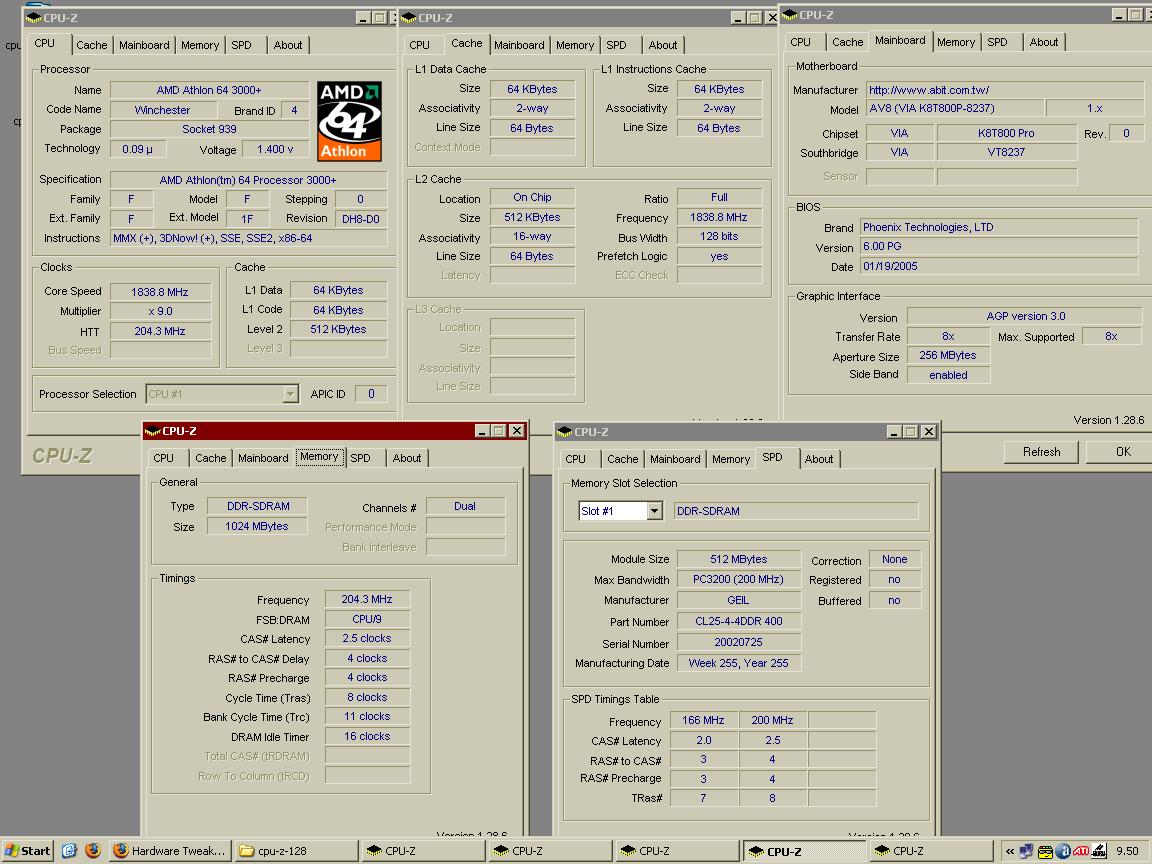Click the multiplier value 'x 9.0'
Image resolution: width=1152 pixels, height=864 pixels.
click(160, 312)
